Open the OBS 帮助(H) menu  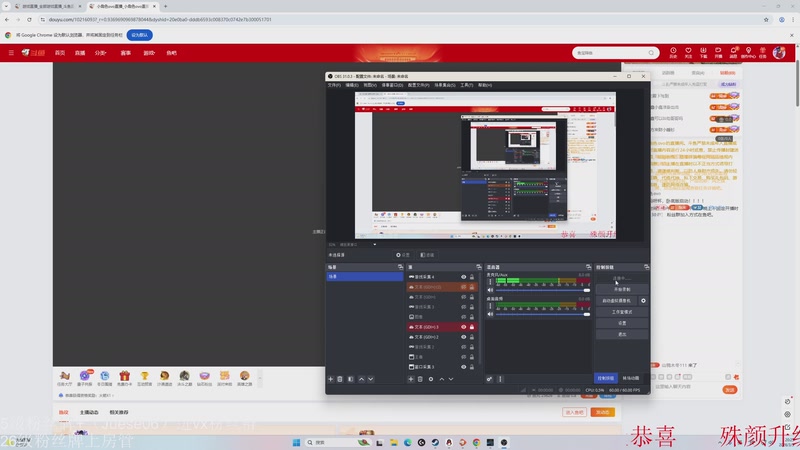click(x=485, y=85)
